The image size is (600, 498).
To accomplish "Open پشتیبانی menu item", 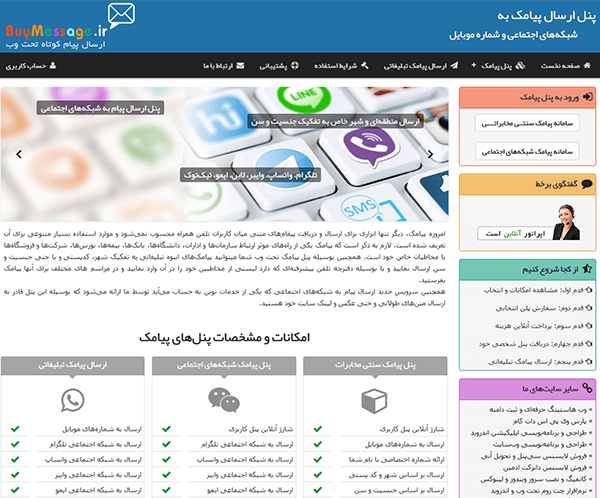I will tap(279, 66).
